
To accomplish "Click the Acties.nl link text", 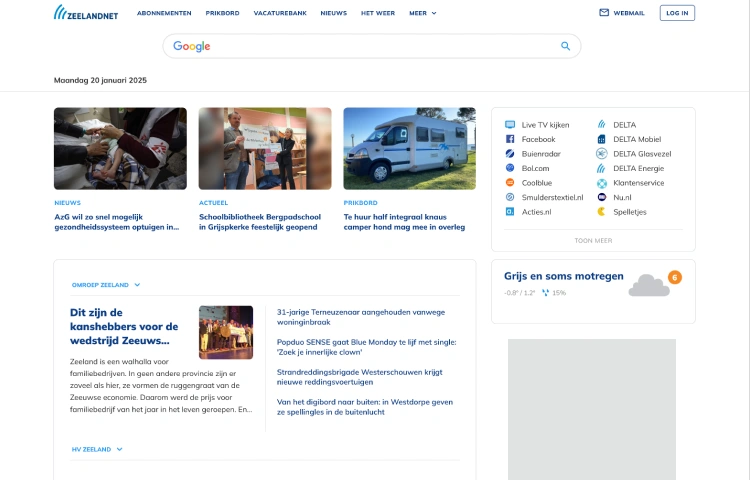I will 536,212.
